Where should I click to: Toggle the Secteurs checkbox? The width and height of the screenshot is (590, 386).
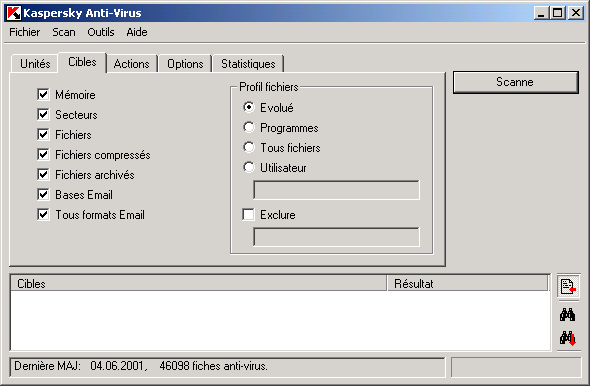[43, 114]
